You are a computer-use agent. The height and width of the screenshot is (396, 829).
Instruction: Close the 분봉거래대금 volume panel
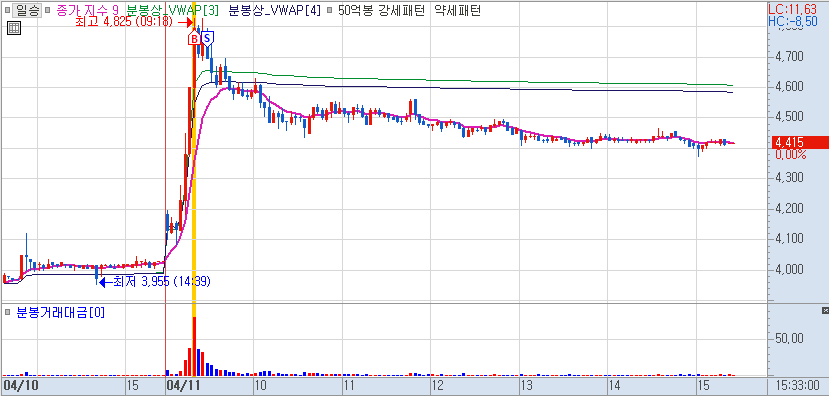tap(825, 310)
